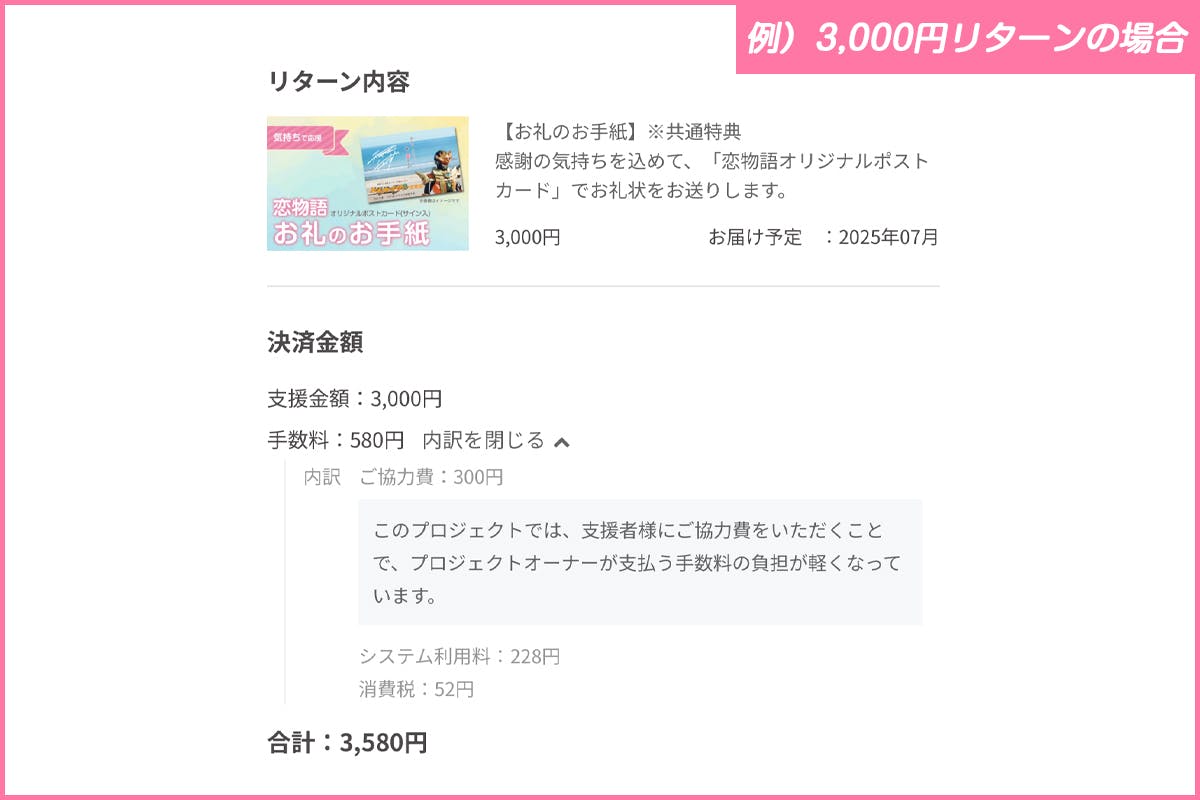This screenshot has width=1200, height=800.
Task: Select the 消費税：52円 line
Action: (416, 689)
